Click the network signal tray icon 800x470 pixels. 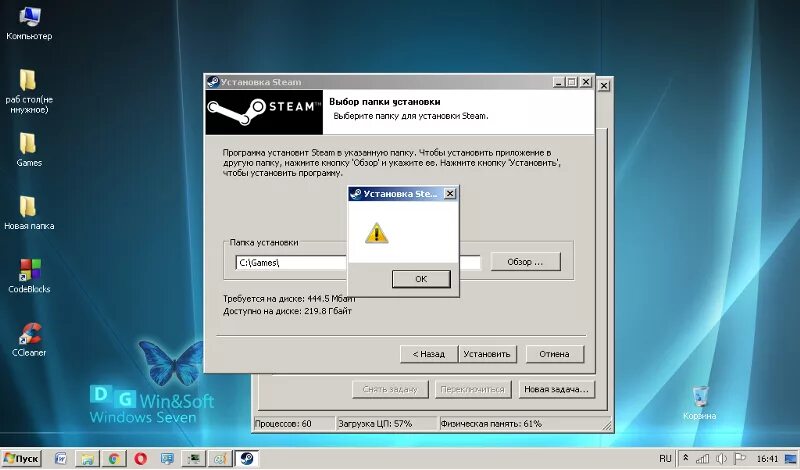pyautogui.click(x=703, y=459)
